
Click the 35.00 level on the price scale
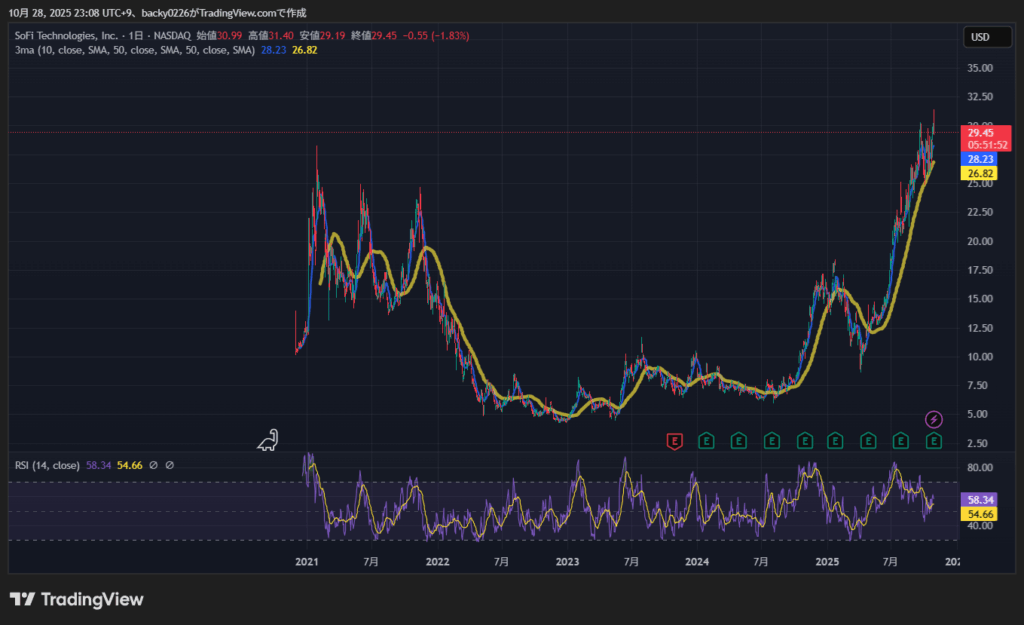[x=980, y=69]
